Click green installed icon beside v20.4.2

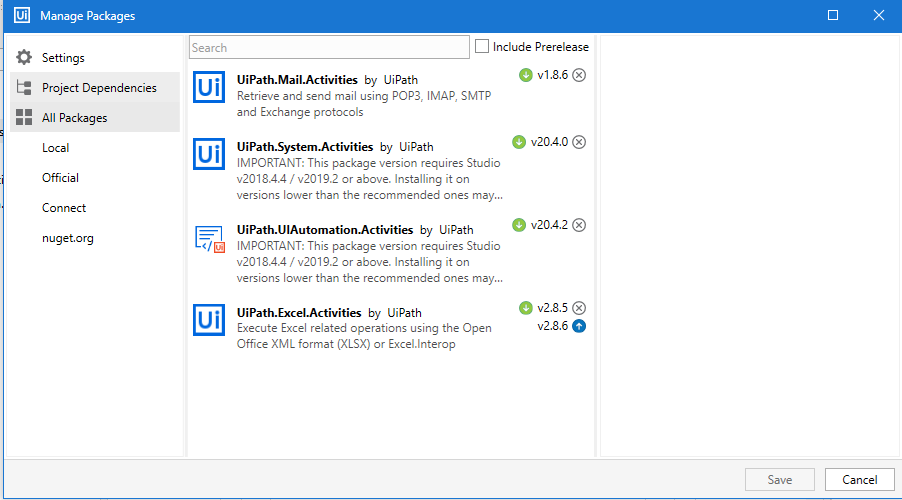(x=519, y=225)
